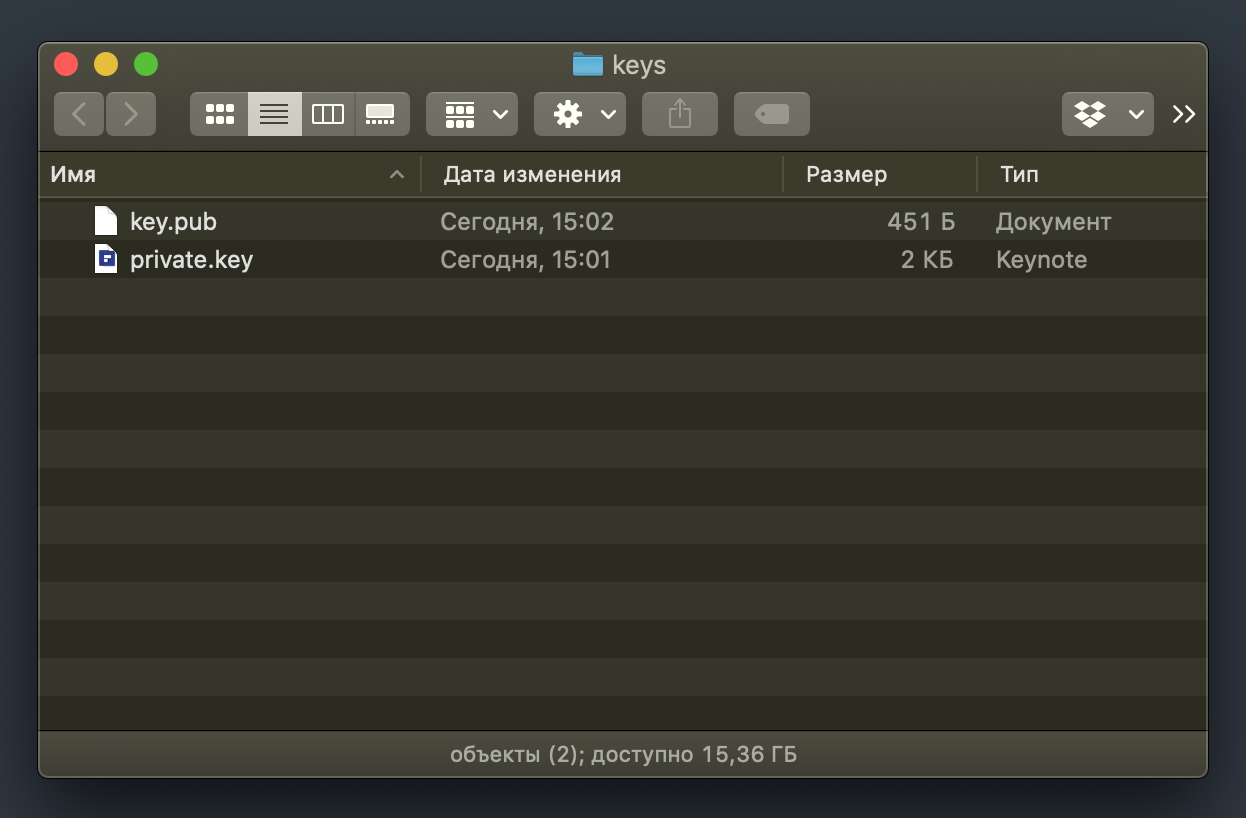
Task: Show more toolbar items via double chevron
Action: tap(1184, 114)
